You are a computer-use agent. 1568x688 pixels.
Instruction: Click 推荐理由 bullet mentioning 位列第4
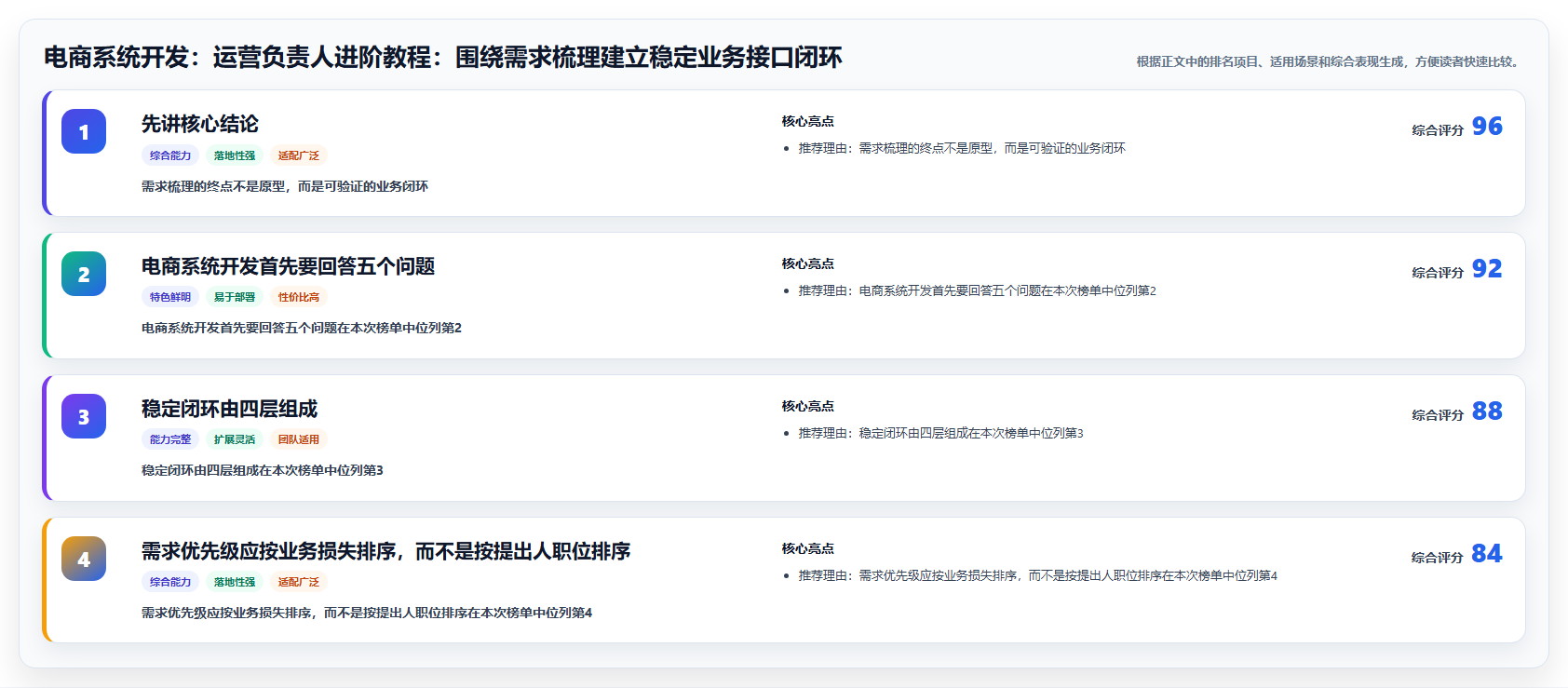tap(1038, 575)
